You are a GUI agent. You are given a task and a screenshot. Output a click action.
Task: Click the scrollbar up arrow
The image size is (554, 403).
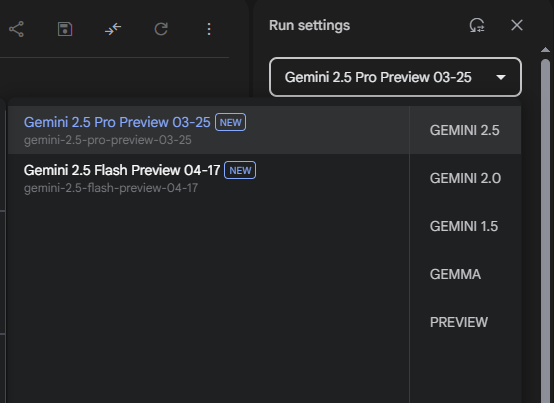coord(545,50)
